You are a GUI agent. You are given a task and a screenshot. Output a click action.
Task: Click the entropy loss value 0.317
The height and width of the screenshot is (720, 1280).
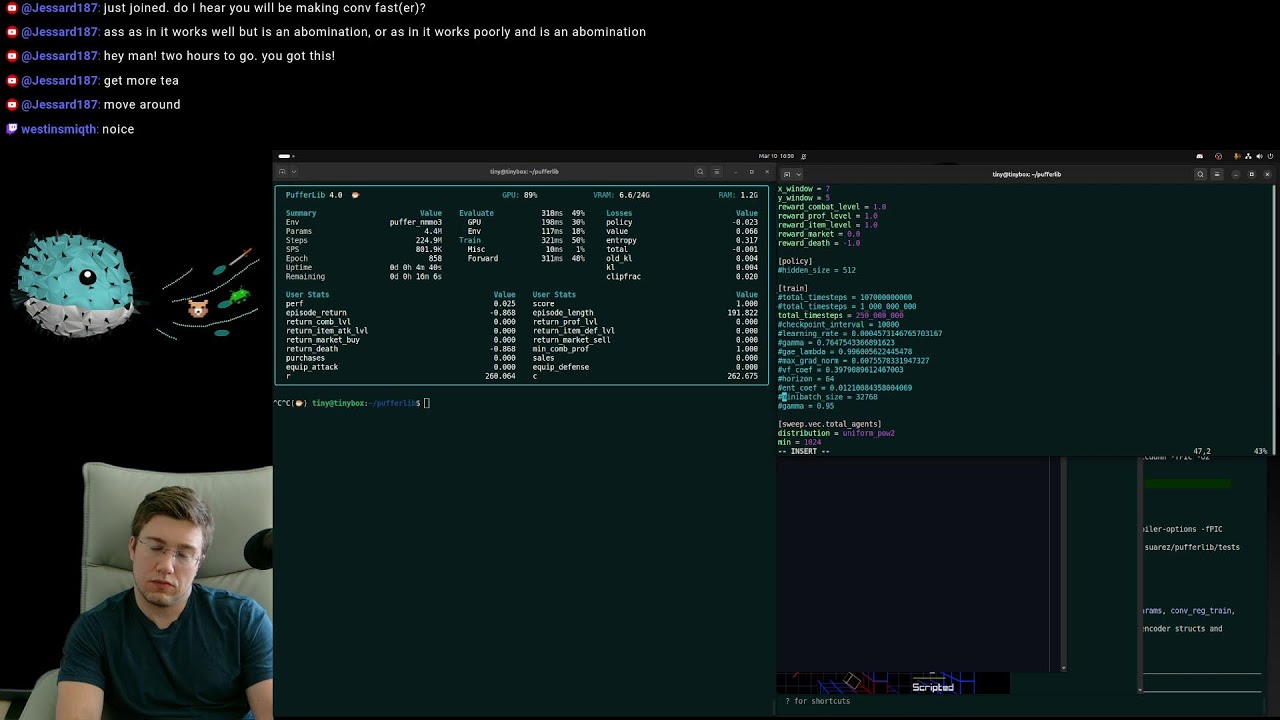click(x=746, y=240)
